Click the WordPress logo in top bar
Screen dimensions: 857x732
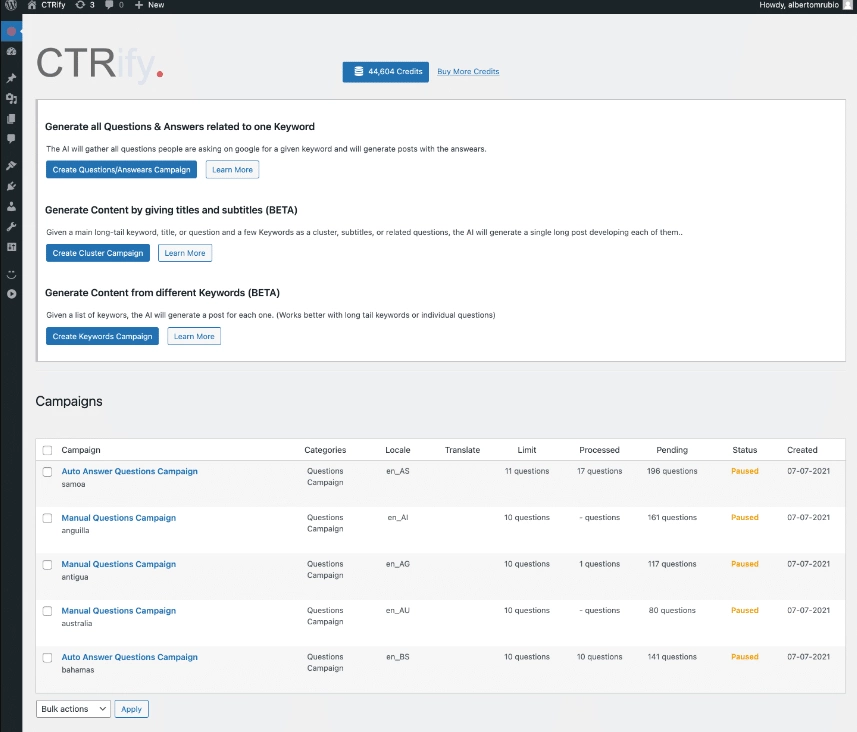pyautogui.click(x=10, y=5)
